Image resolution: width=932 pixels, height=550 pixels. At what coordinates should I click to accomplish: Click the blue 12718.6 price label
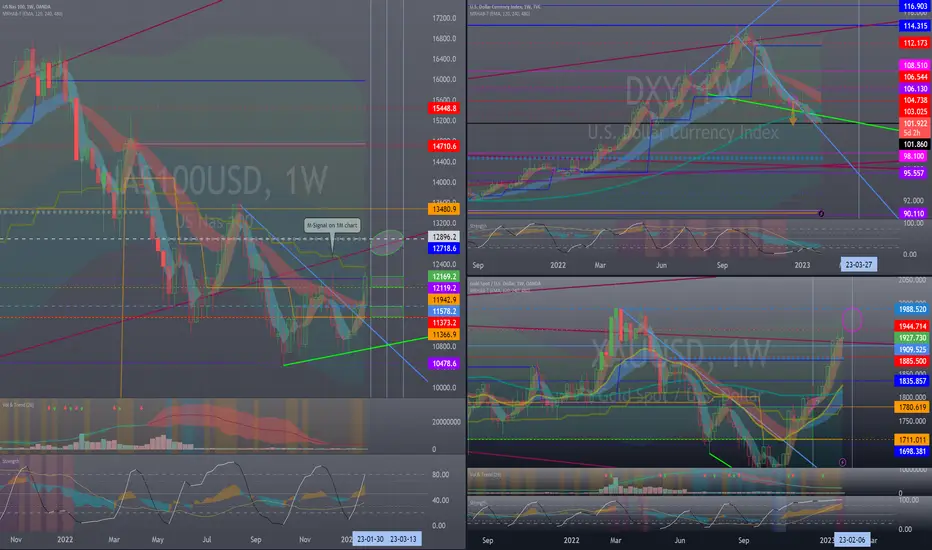pos(444,249)
